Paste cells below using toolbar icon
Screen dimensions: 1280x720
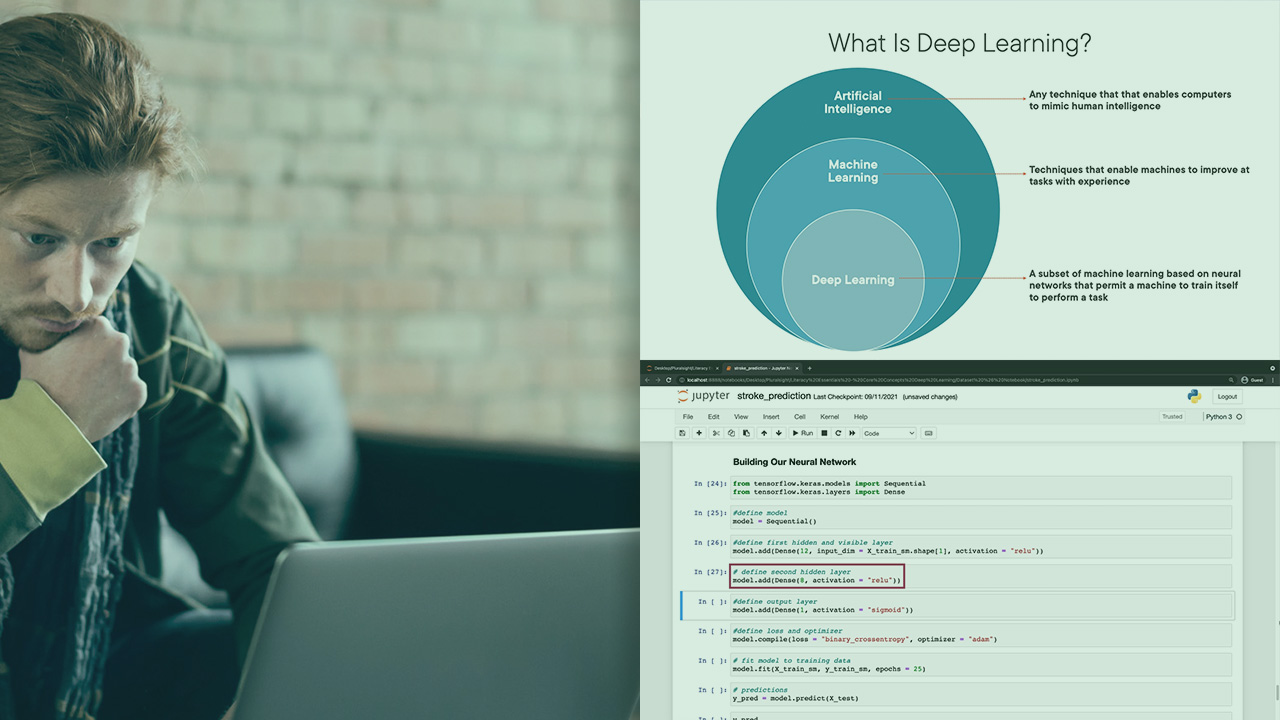pyautogui.click(x=746, y=433)
